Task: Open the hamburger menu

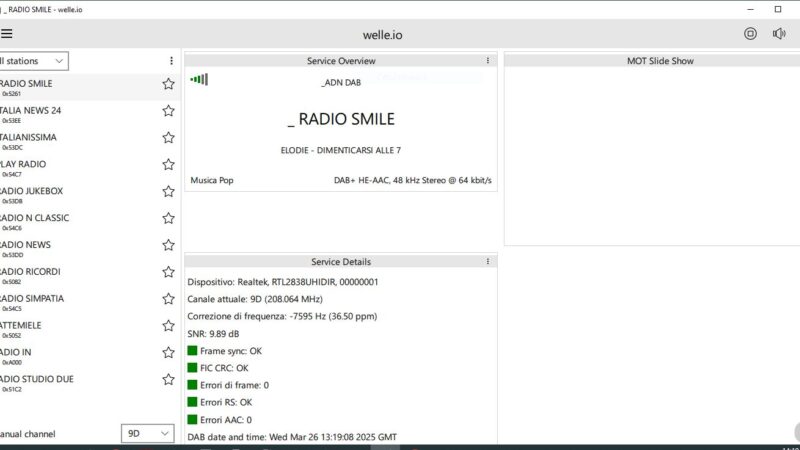Action: 6,34
